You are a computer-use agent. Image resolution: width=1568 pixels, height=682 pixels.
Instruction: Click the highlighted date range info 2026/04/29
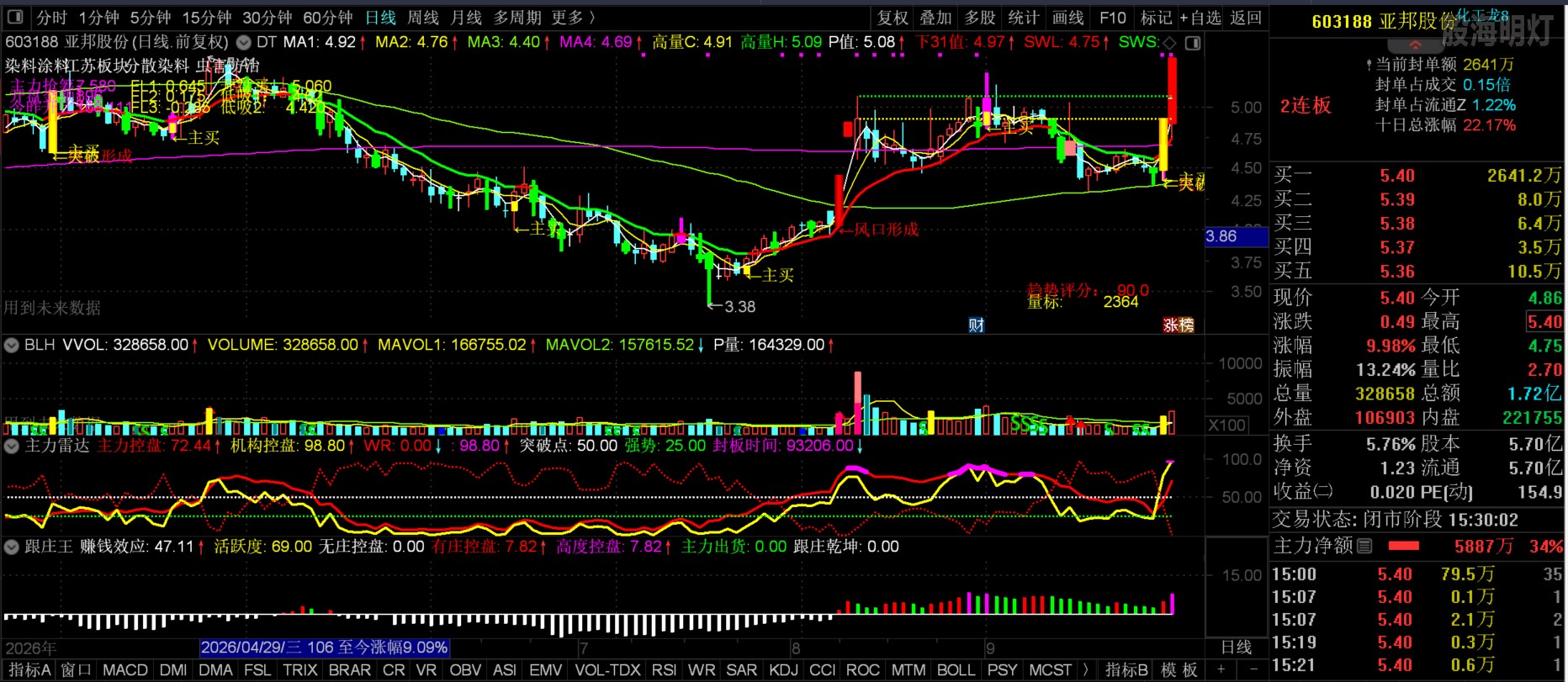tap(325, 648)
